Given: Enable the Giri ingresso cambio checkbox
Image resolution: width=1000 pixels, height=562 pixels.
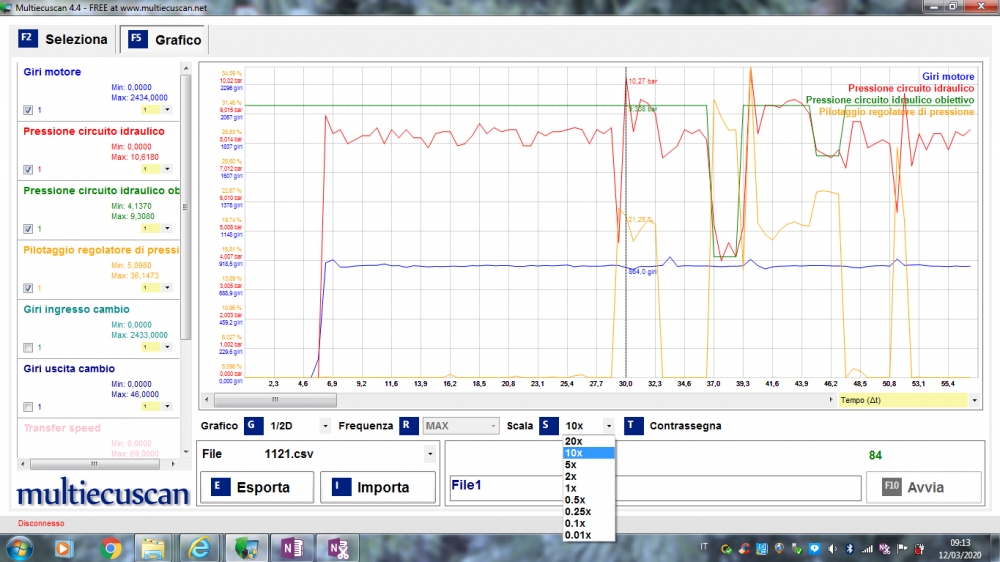Looking at the screenshot, I should [x=28, y=348].
